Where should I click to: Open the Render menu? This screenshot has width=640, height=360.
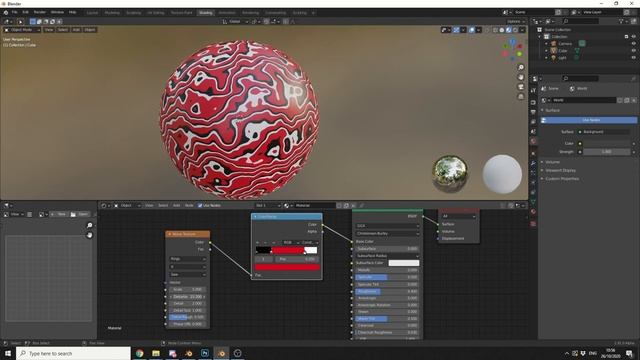pos(40,12)
